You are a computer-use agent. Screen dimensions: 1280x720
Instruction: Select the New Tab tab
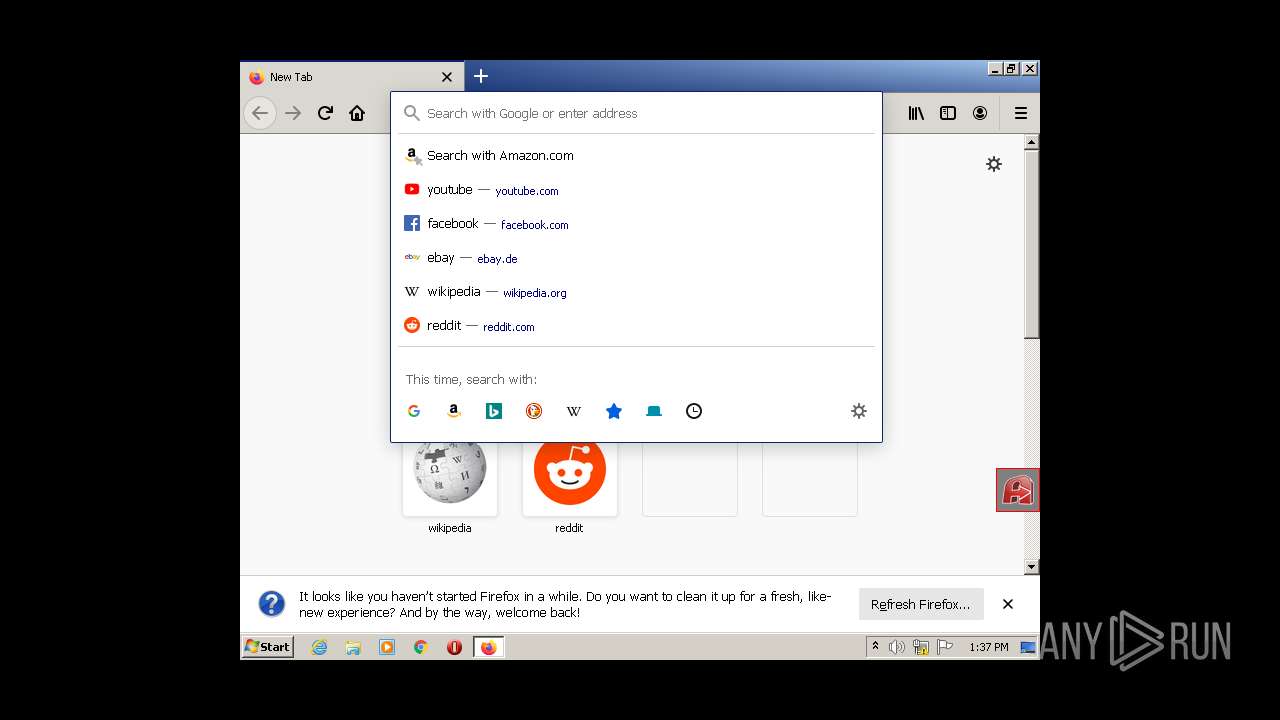click(x=351, y=77)
